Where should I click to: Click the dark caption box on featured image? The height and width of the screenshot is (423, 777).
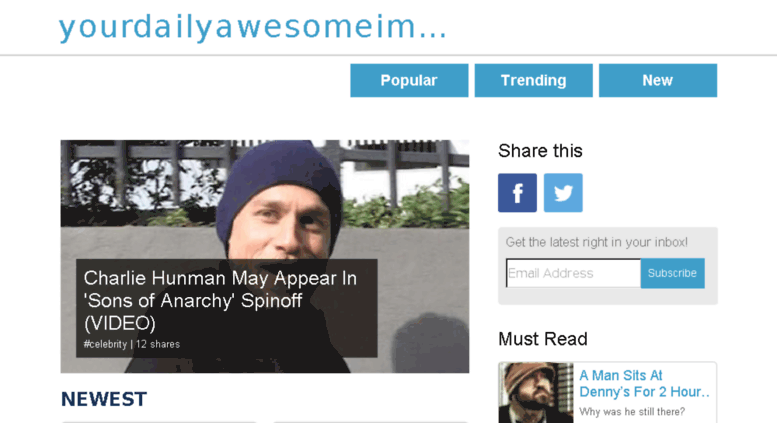(226, 308)
